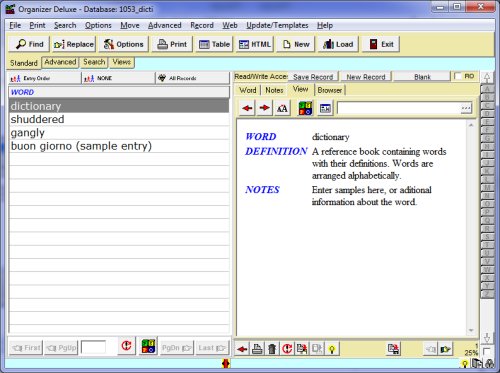Toggle the RO read-only checkbox
The height and width of the screenshot is (373, 500).
[459, 76]
